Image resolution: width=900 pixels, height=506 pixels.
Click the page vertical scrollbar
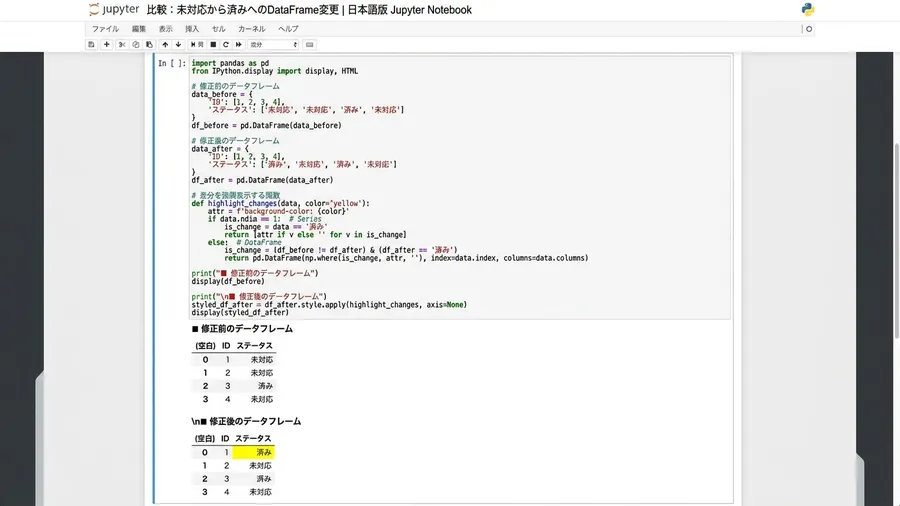coord(897,241)
